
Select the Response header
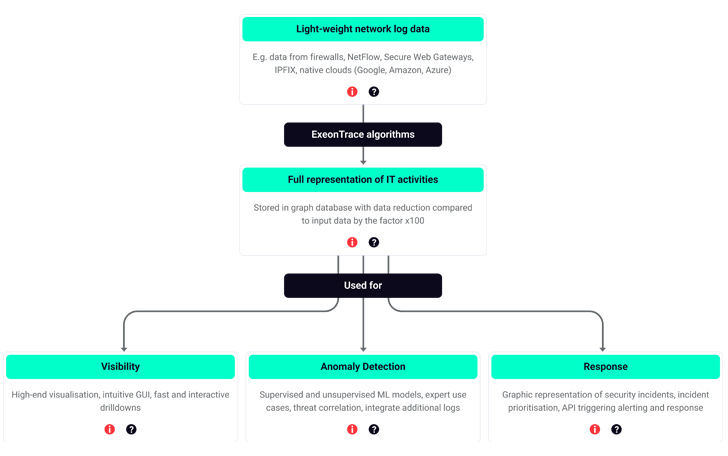(x=605, y=367)
